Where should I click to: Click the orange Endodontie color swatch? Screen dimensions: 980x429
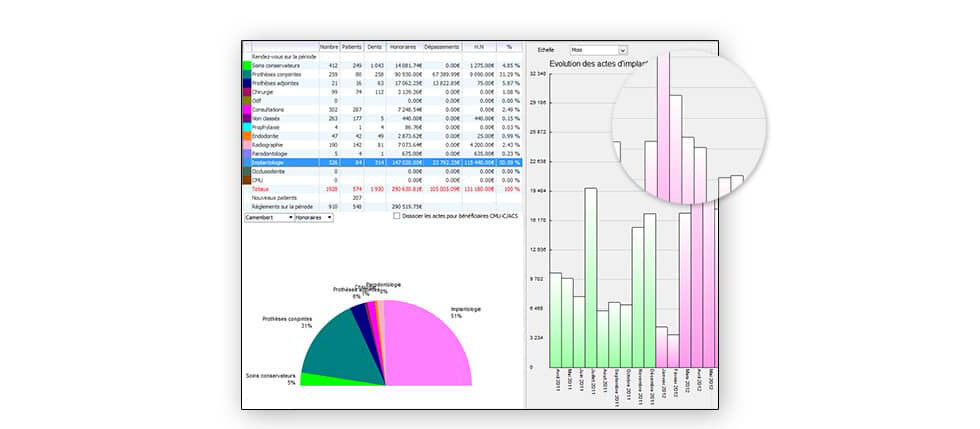pyautogui.click(x=247, y=136)
